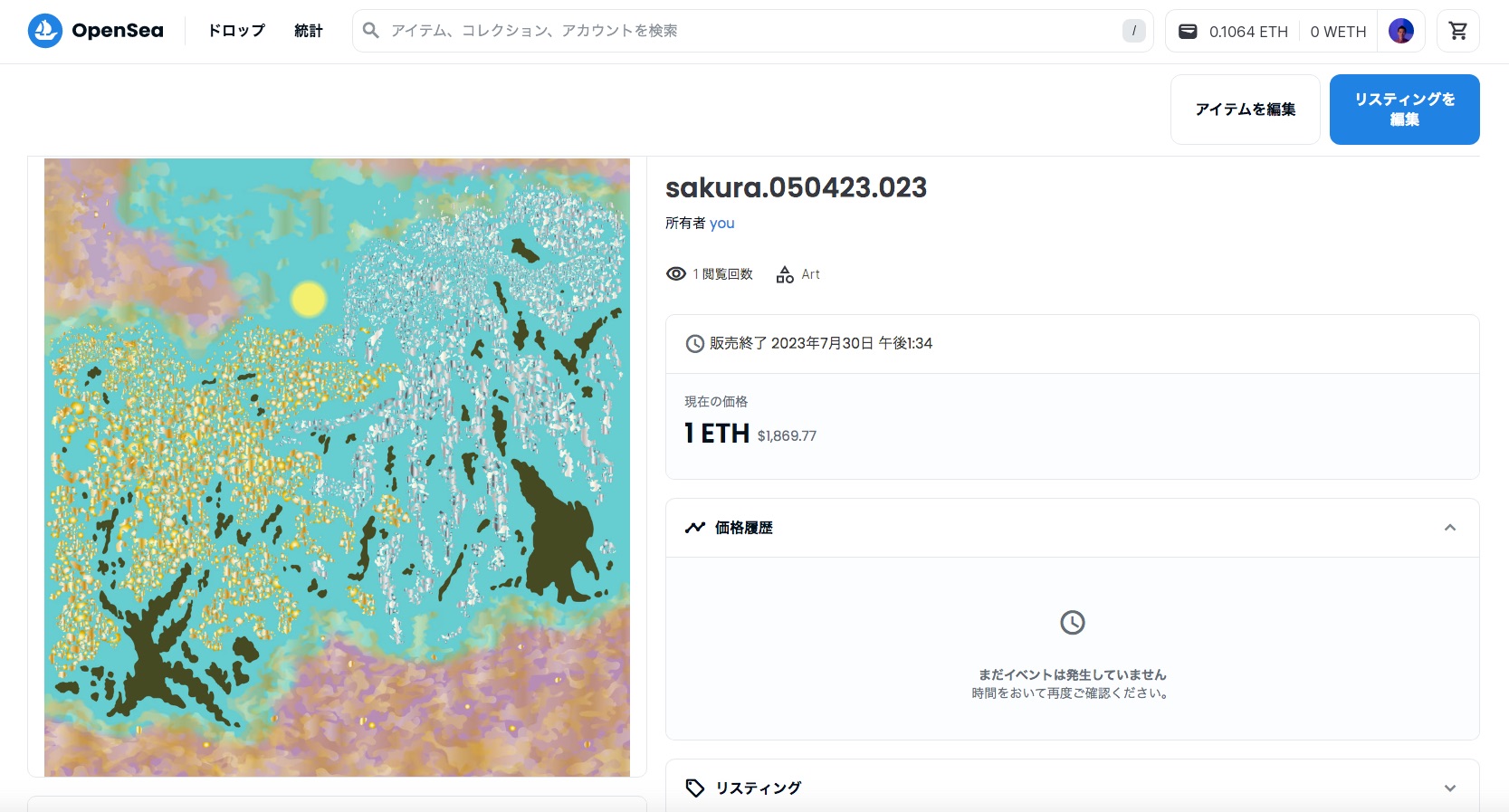Click the wallet icon beside 0.1064 ETH

click(x=1188, y=32)
